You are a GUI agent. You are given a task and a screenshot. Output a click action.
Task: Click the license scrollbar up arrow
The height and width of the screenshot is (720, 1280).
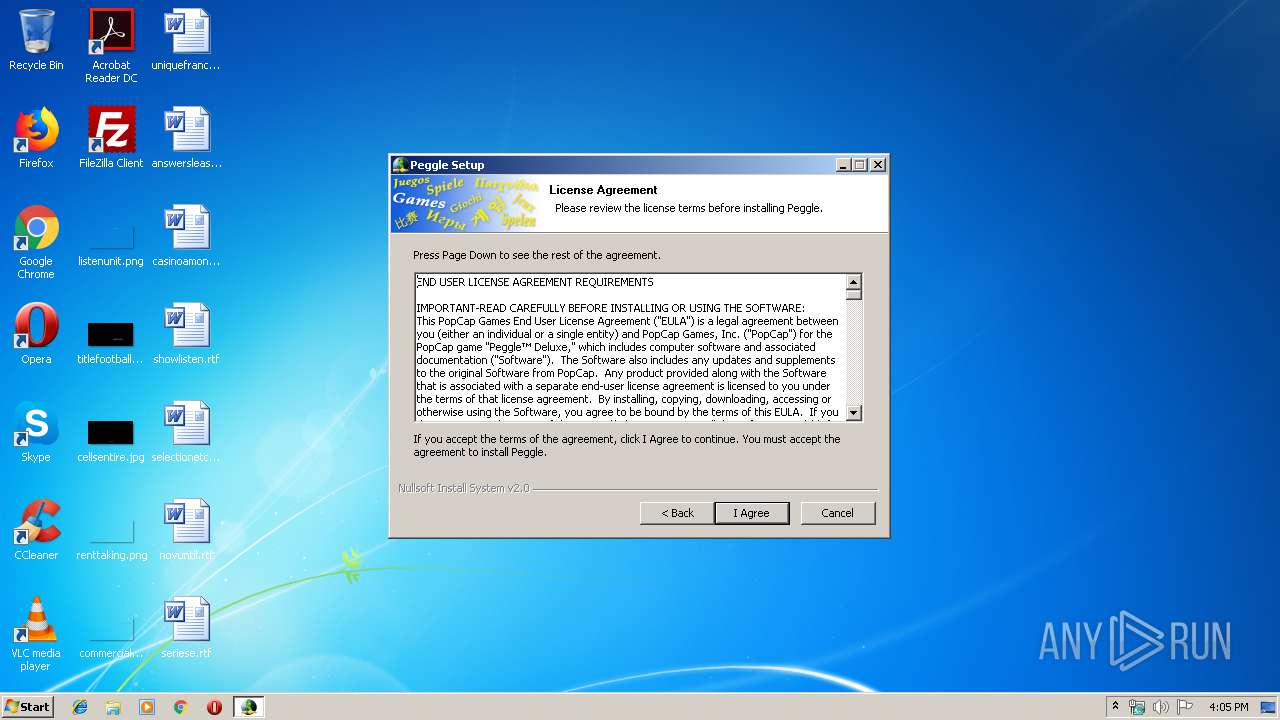click(x=854, y=282)
